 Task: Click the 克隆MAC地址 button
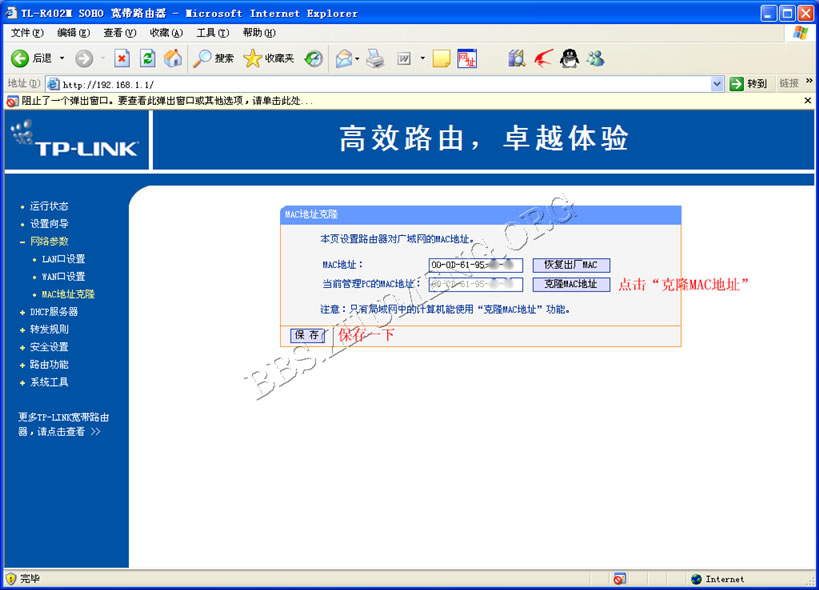[571, 284]
